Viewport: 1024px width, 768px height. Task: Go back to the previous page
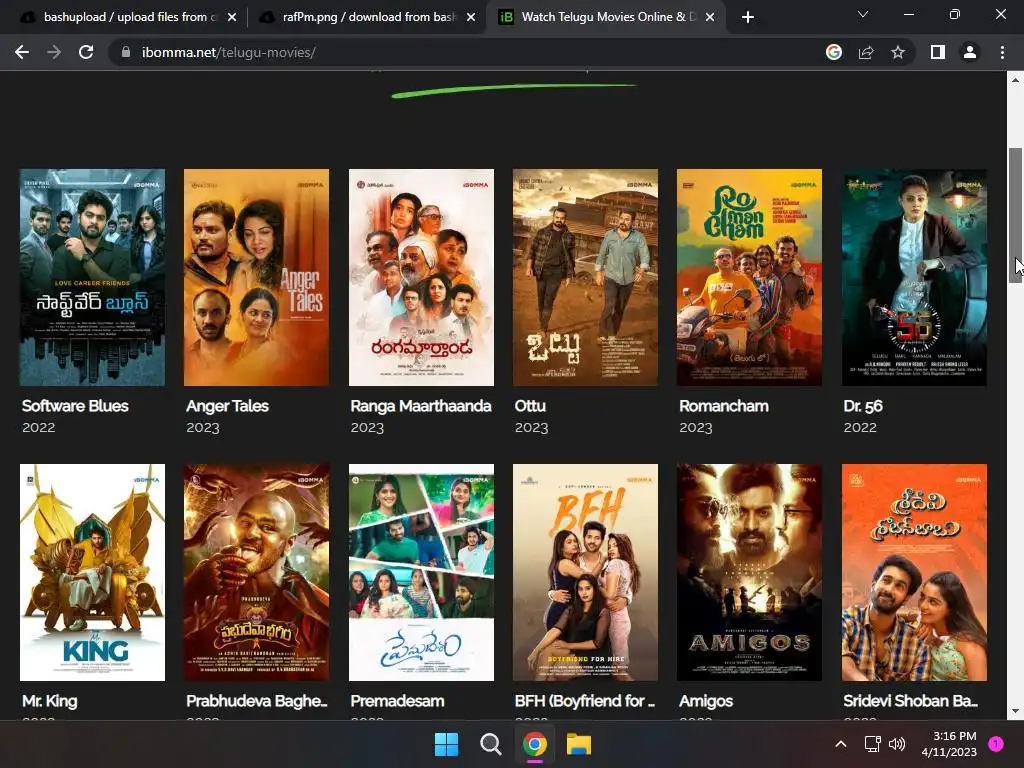pos(22,52)
